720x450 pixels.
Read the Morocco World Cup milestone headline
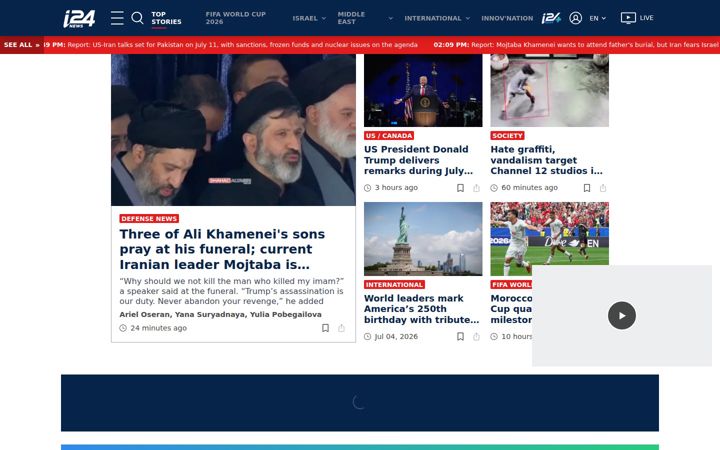(511, 309)
